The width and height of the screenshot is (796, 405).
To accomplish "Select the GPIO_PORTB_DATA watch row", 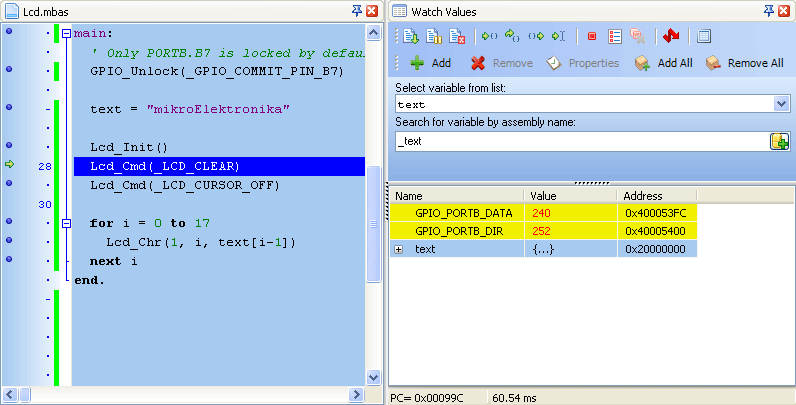I will pos(543,213).
